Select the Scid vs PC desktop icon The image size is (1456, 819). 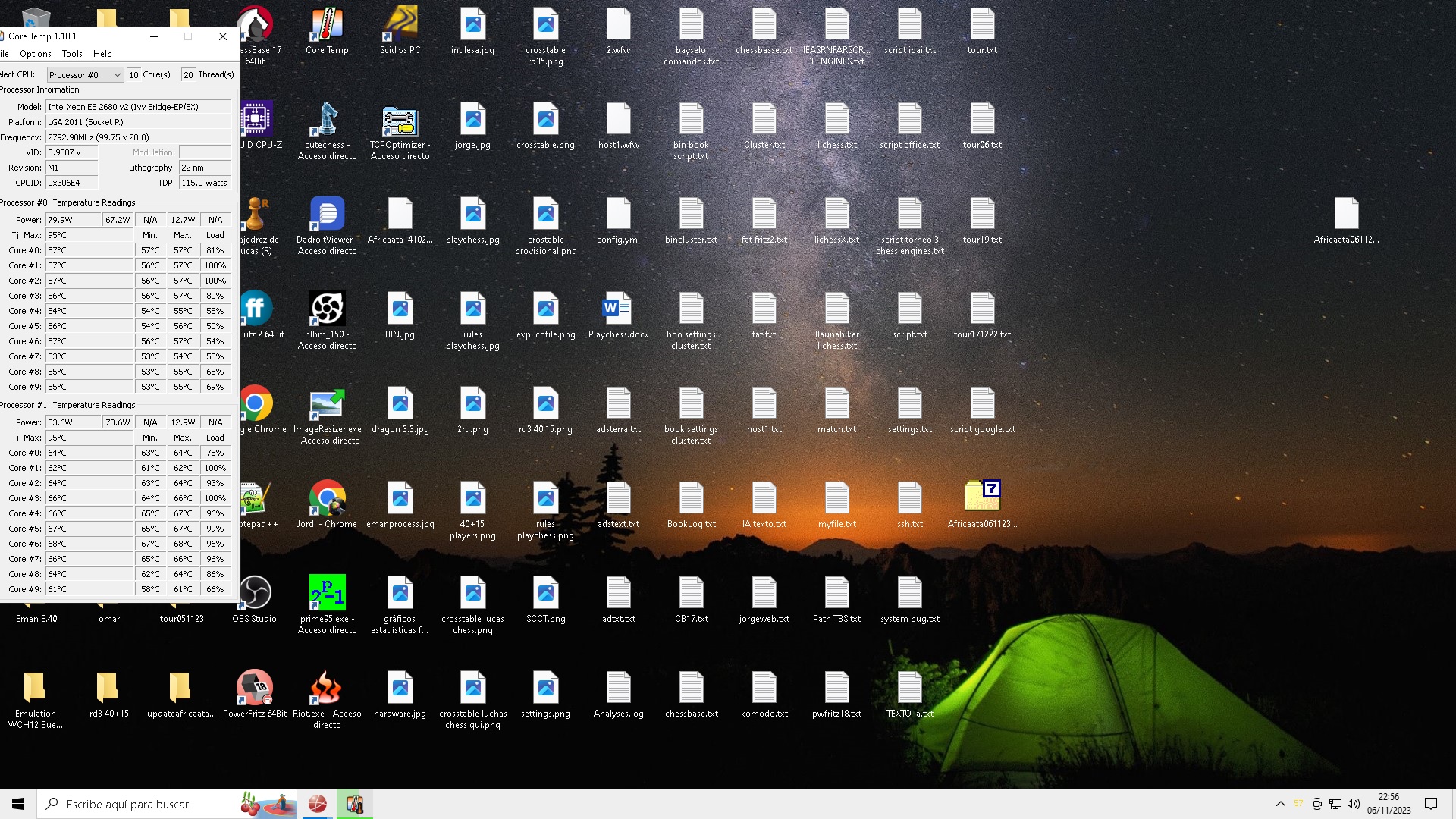coord(400,30)
